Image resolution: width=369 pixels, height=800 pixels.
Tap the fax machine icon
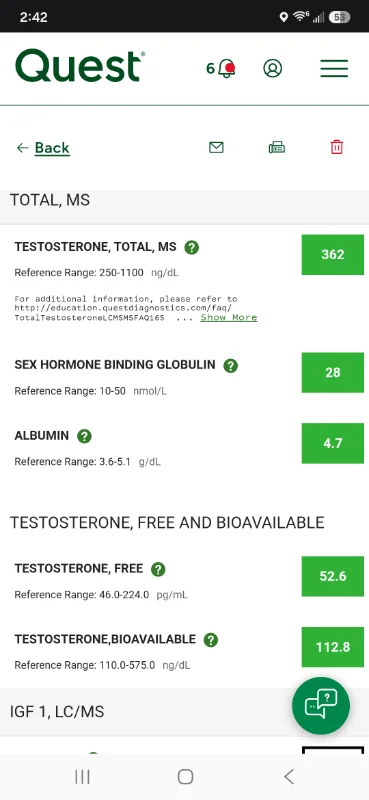coord(277,147)
